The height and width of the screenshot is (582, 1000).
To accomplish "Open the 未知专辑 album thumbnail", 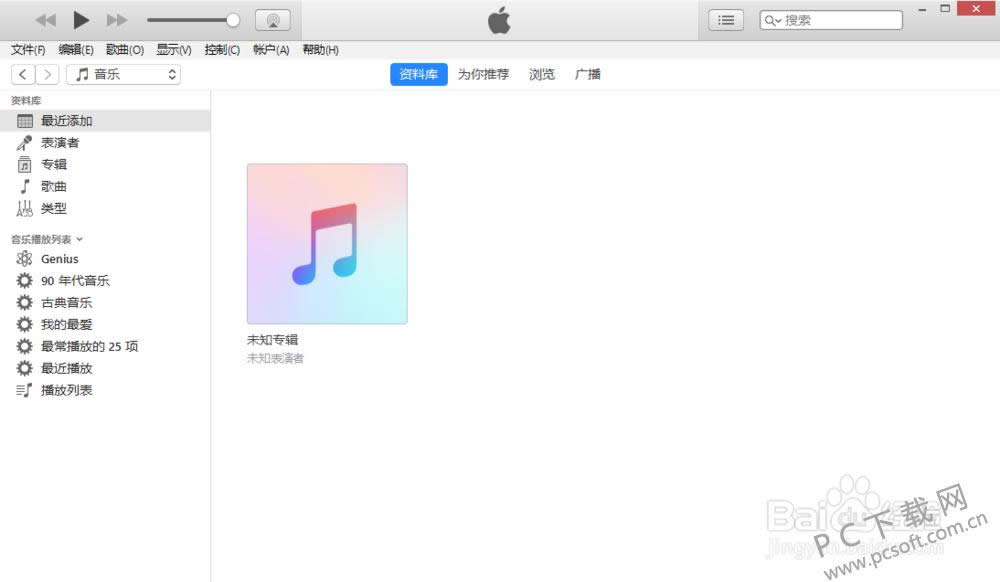I will [327, 242].
